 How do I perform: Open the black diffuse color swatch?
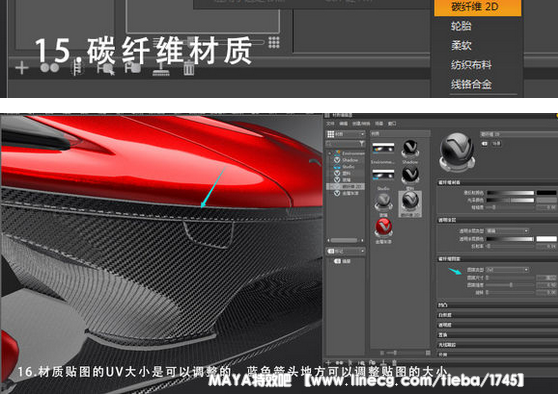tap(547, 193)
